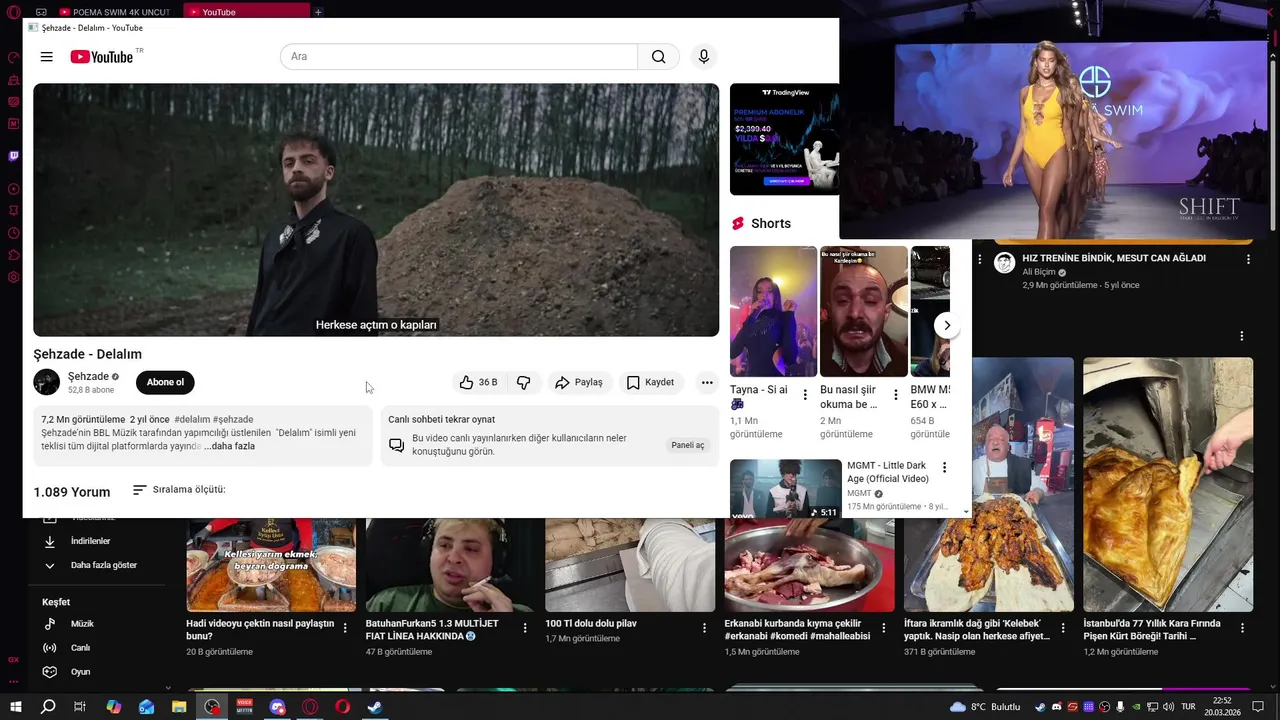Open Müzik under Keşfet
The image size is (1280, 720).
point(82,624)
